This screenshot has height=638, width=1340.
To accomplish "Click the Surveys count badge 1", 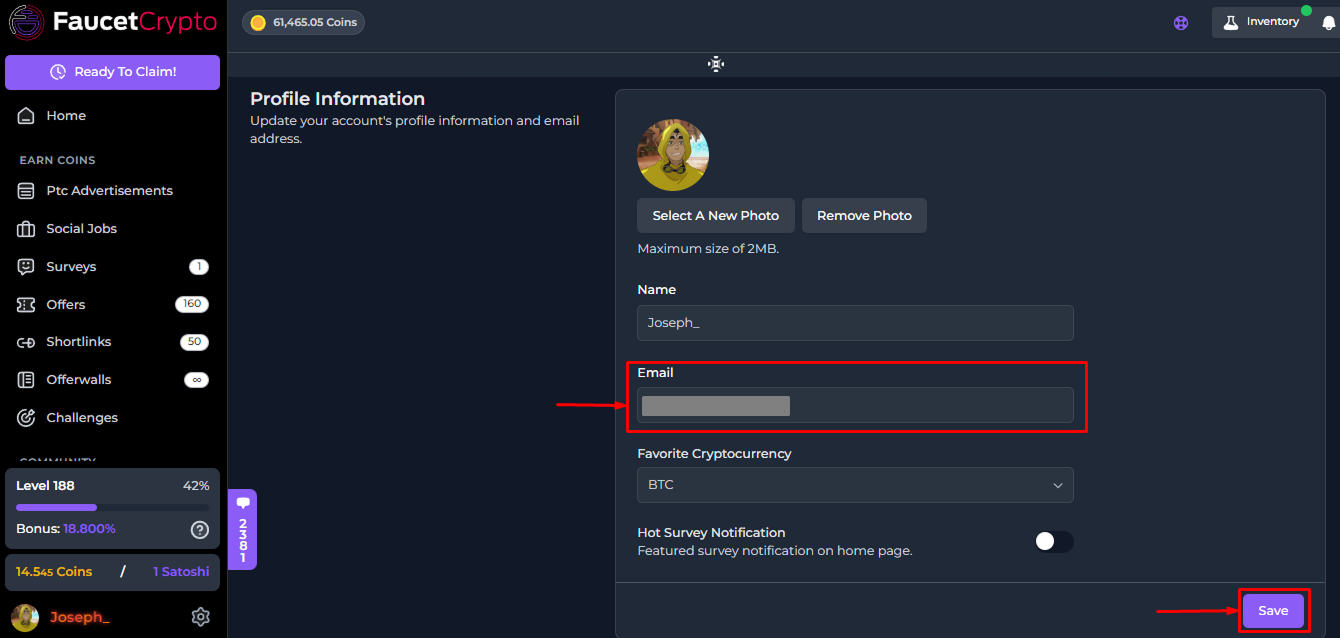I will click(x=199, y=267).
